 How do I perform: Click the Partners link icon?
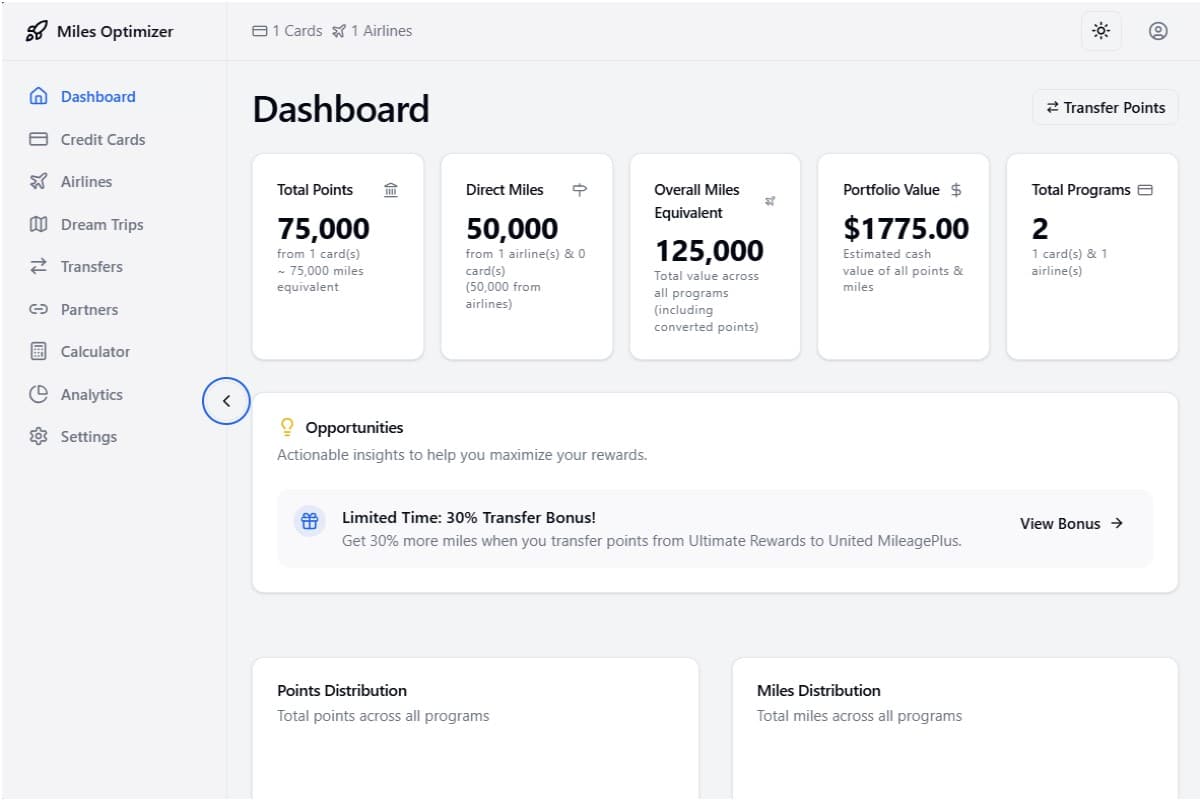click(39, 309)
